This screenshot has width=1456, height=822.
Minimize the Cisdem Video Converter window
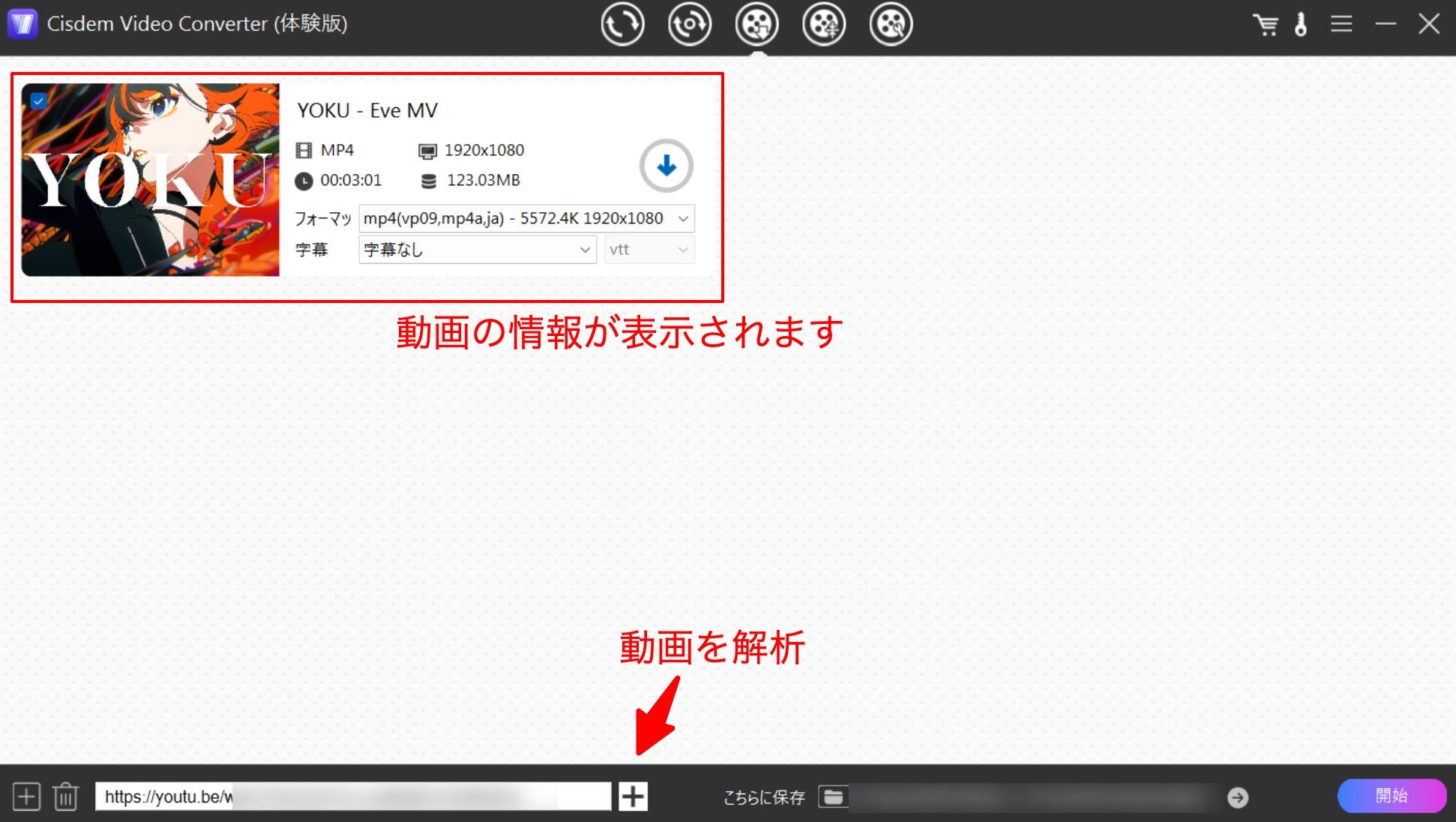[1386, 24]
